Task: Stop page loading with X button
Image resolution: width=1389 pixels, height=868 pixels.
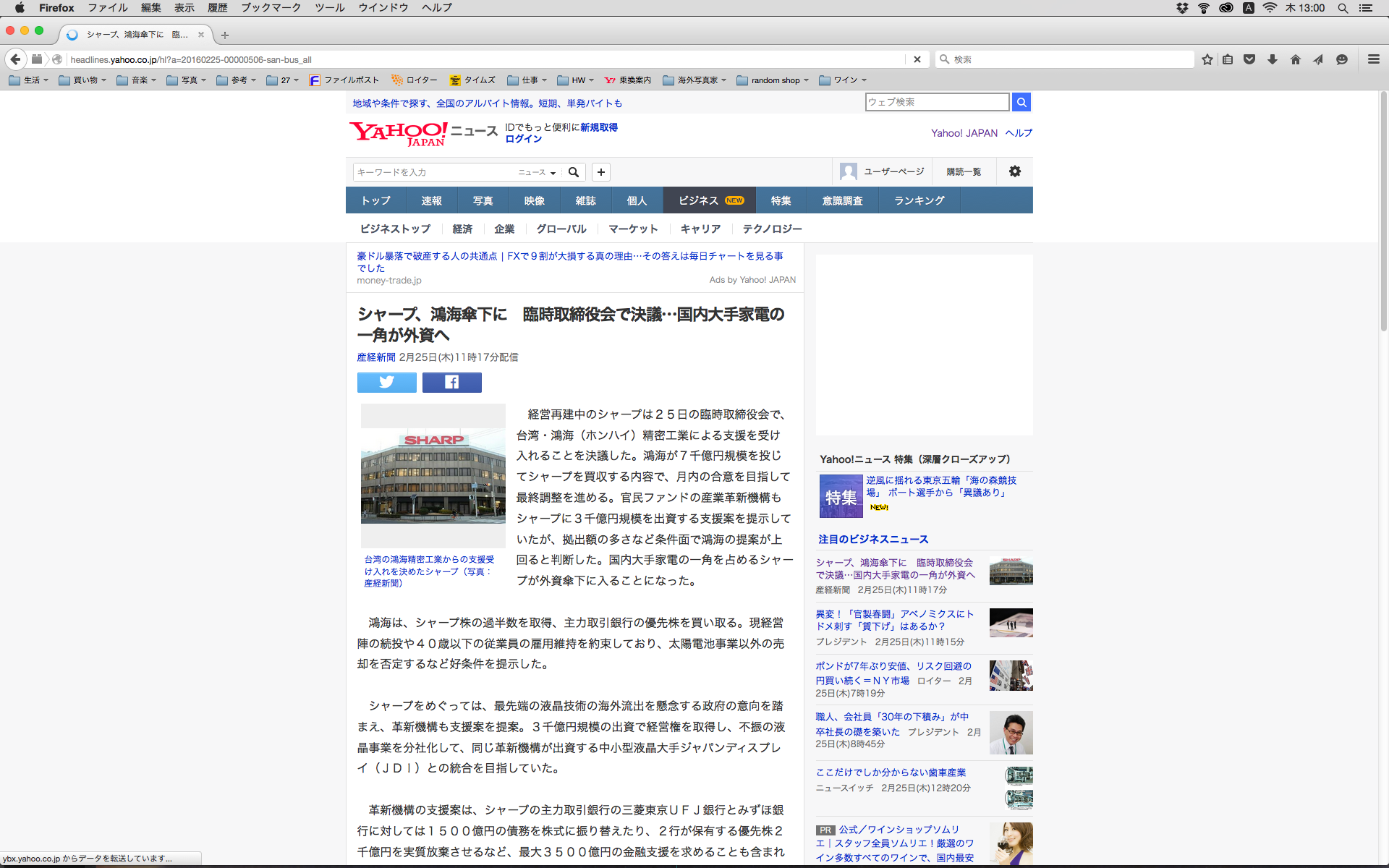Action: [x=917, y=59]
